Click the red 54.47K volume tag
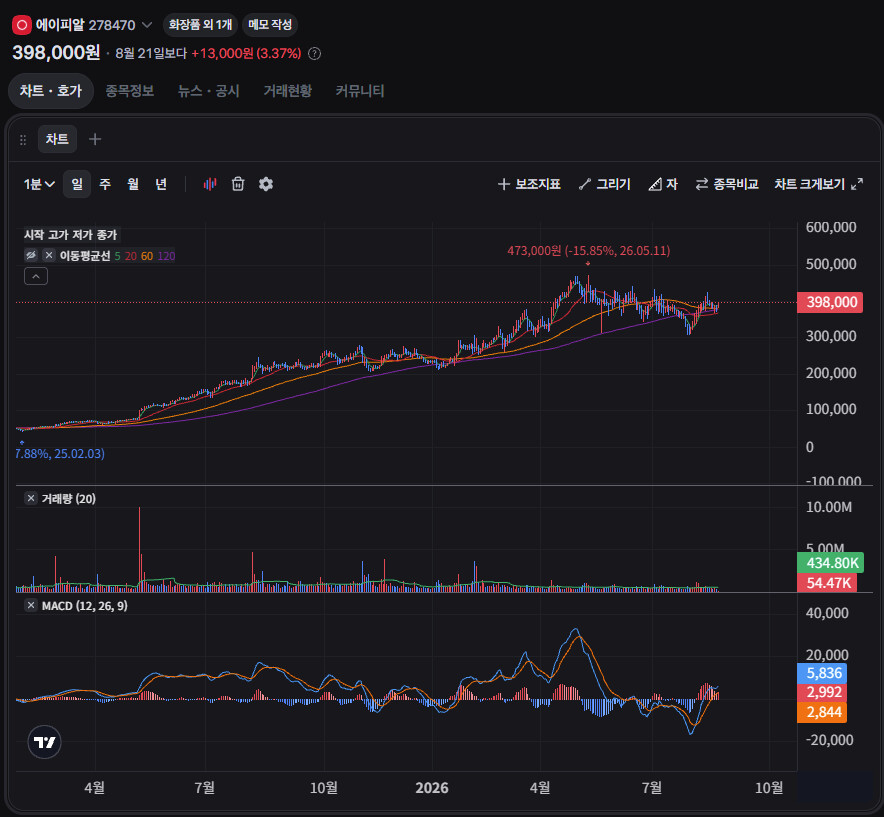884x817 pixels. point(827,582)
